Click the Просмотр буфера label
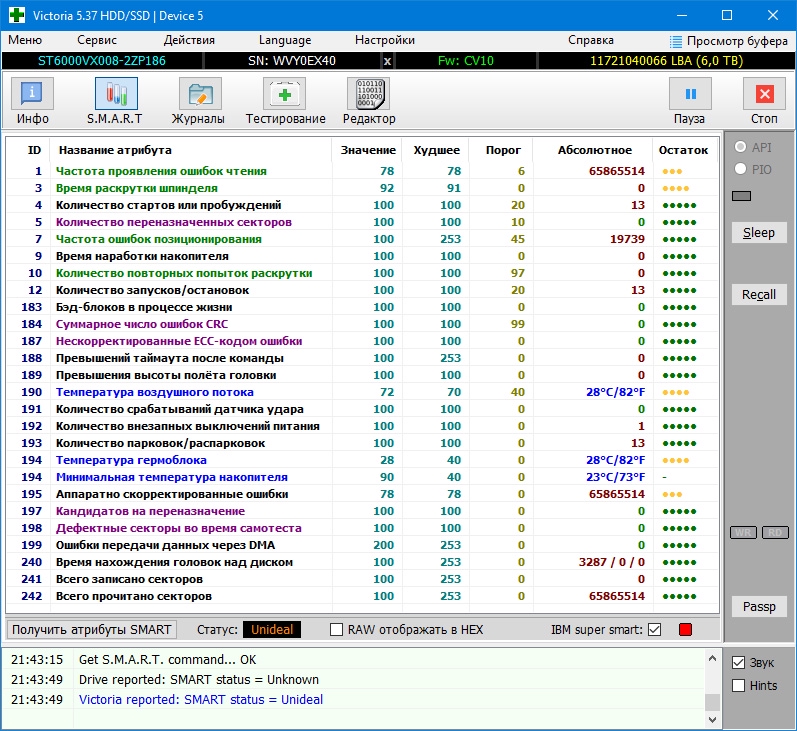Screen dimensions: 797x731 737,41
